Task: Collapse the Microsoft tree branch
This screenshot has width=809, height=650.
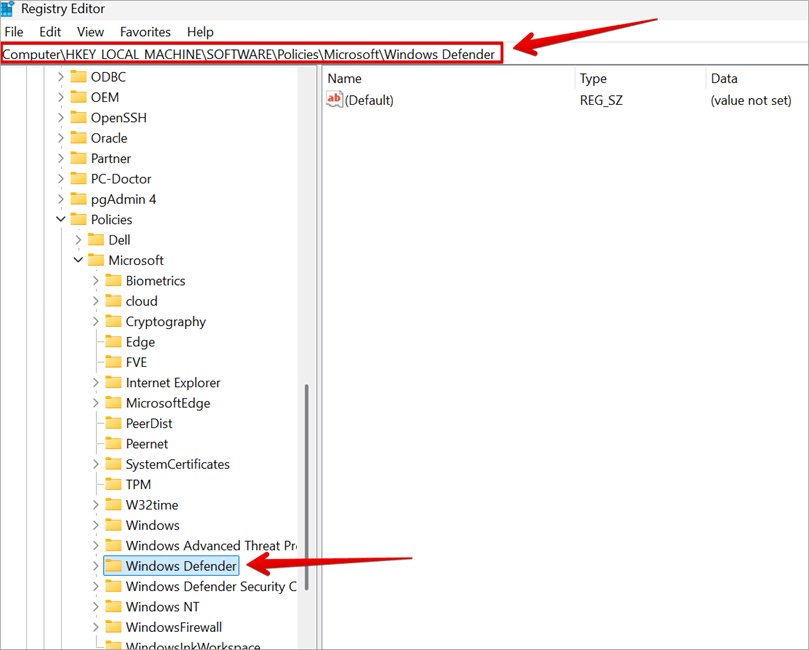Action: click(x=77, y=260)
